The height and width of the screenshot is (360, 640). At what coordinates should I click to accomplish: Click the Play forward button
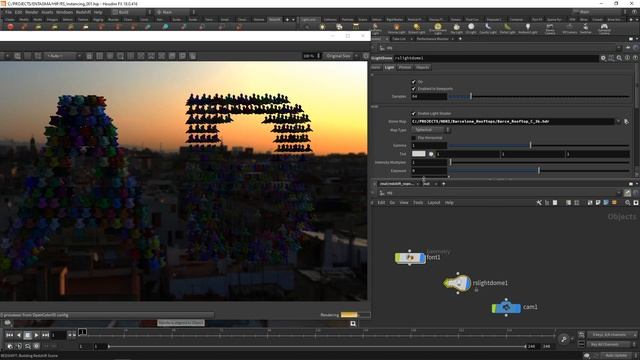tap(37, 335)
